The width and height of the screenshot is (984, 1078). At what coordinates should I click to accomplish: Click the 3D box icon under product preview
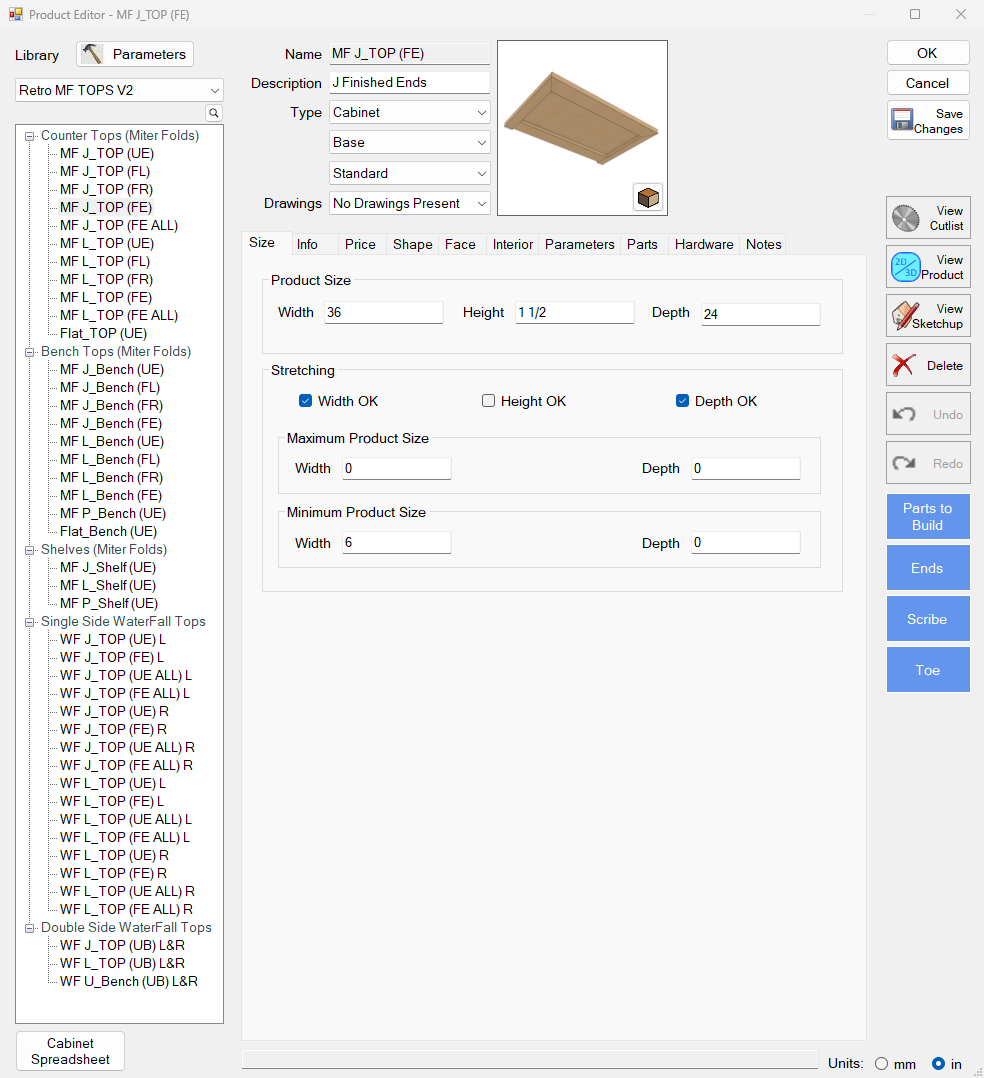[648, 197]
